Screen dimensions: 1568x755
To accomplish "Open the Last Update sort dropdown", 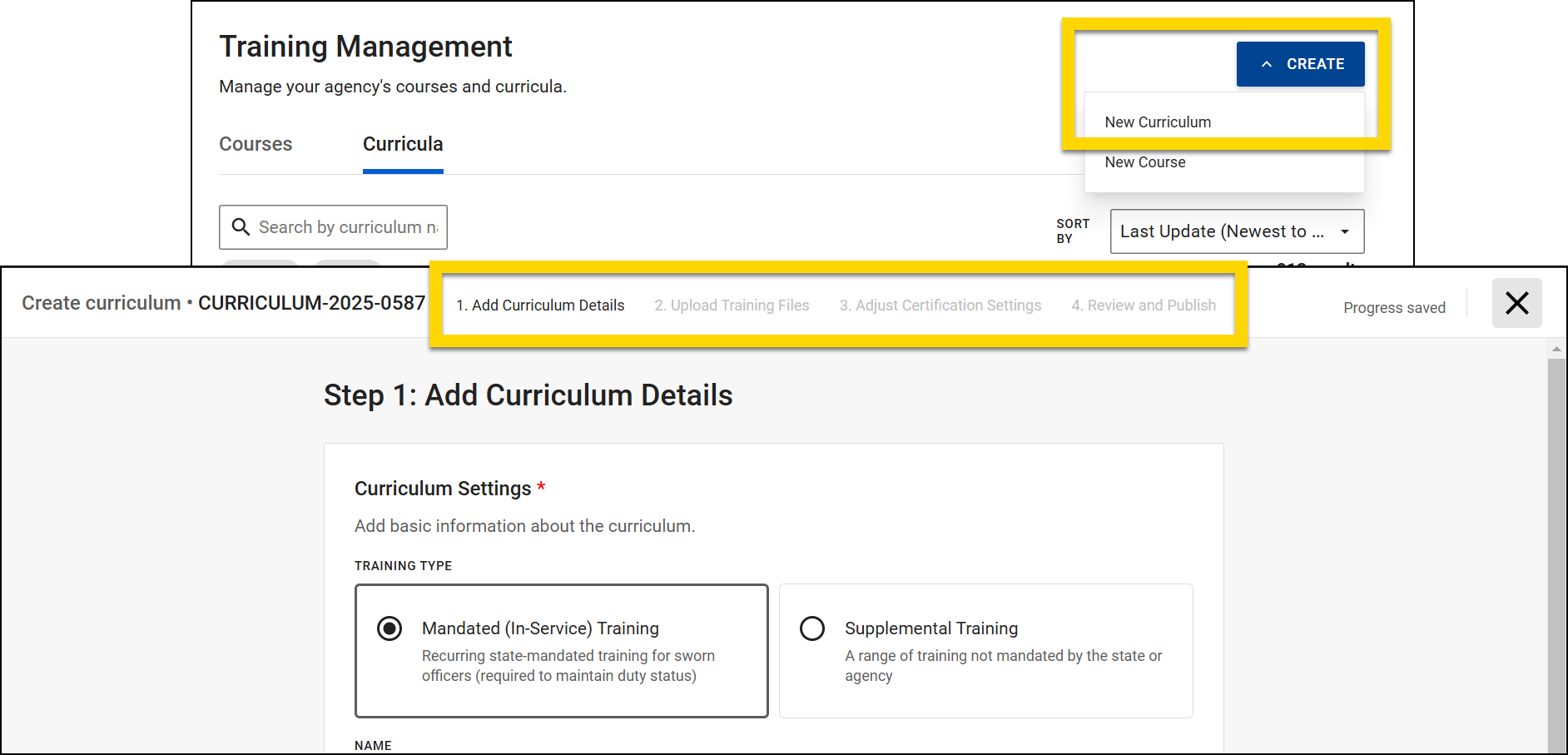I will (x=1237, y=231).
